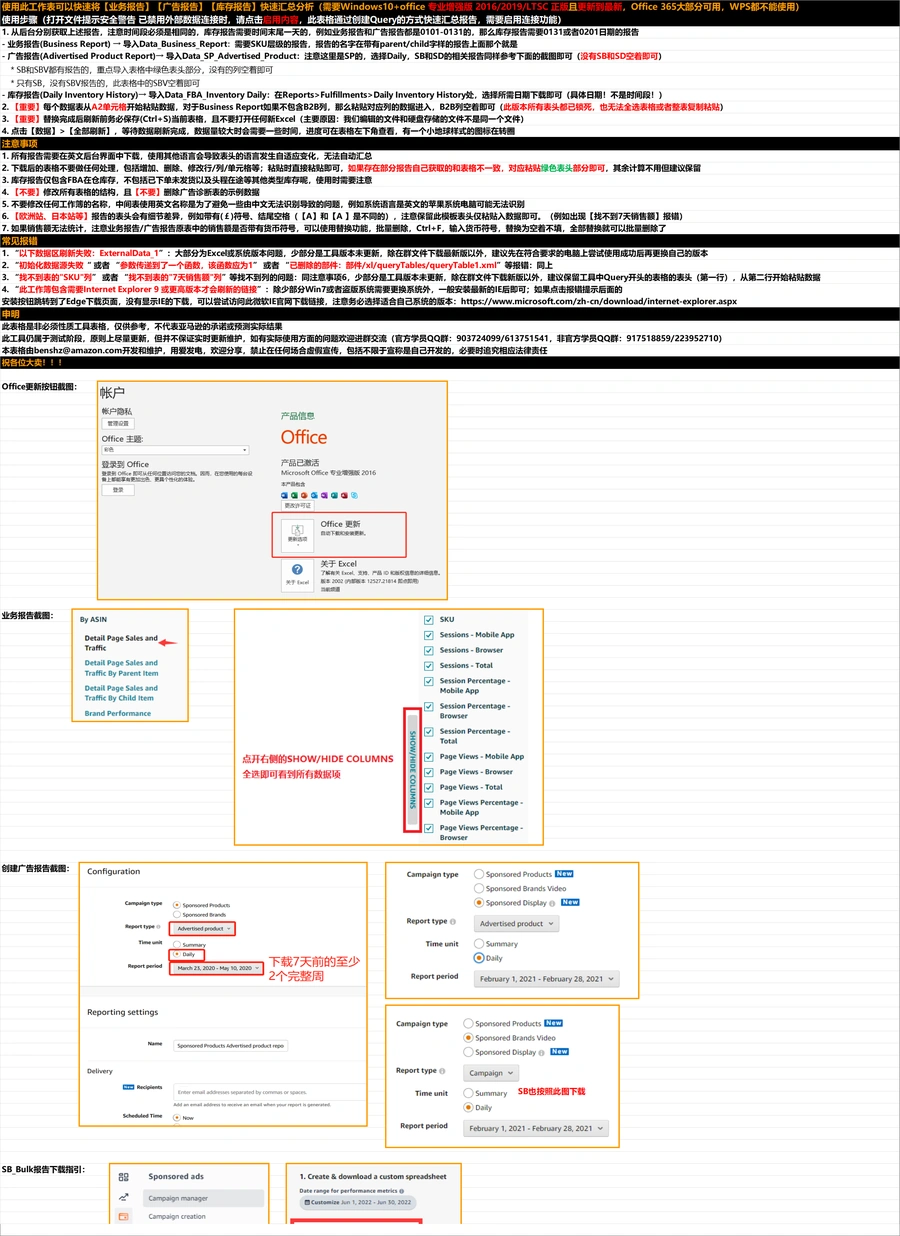Click the report Name input field

coord(230,1045)
